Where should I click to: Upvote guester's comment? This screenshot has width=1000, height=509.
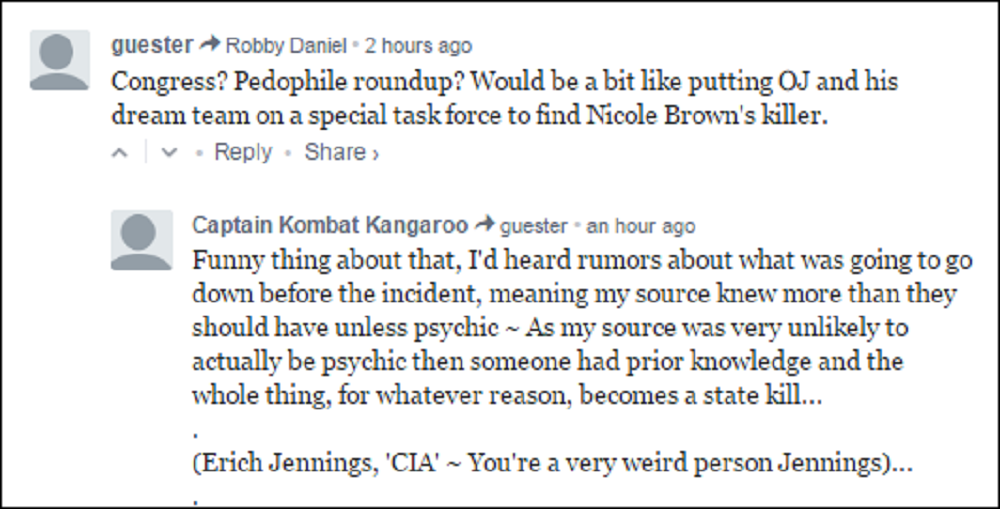(121, 153)
